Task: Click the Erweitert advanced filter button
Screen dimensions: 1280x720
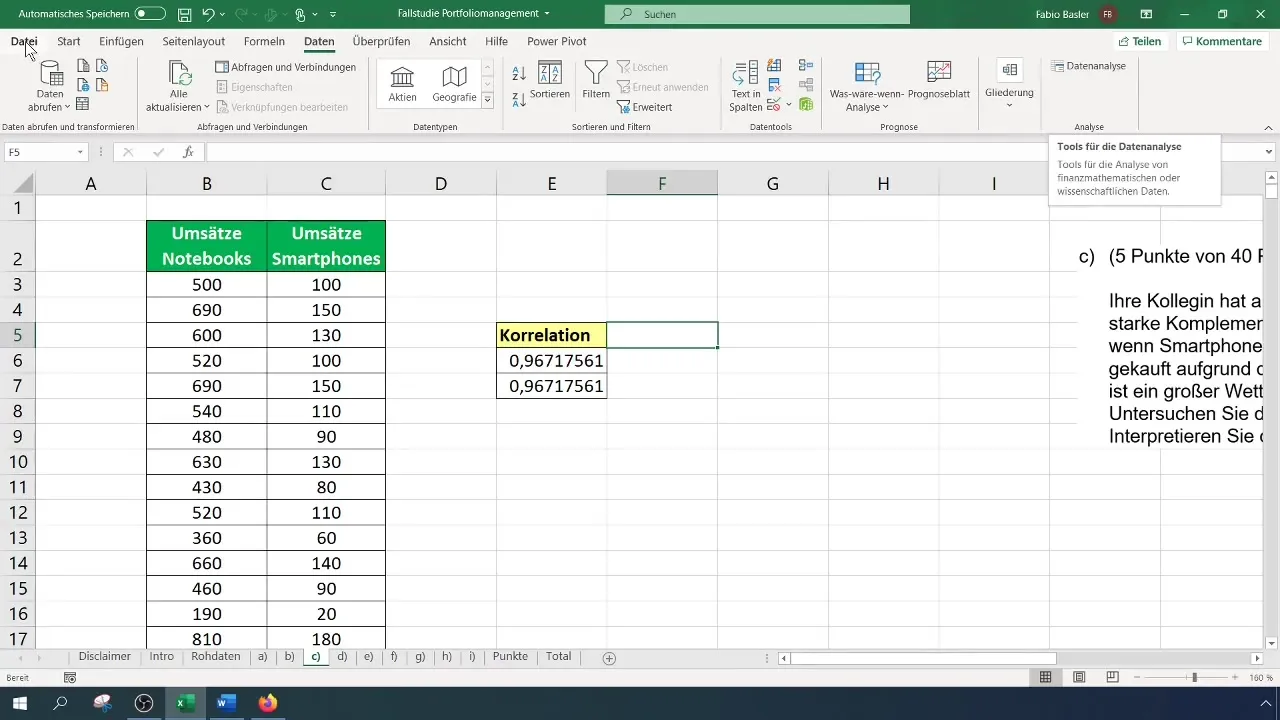Action: (x=645, y=107)
